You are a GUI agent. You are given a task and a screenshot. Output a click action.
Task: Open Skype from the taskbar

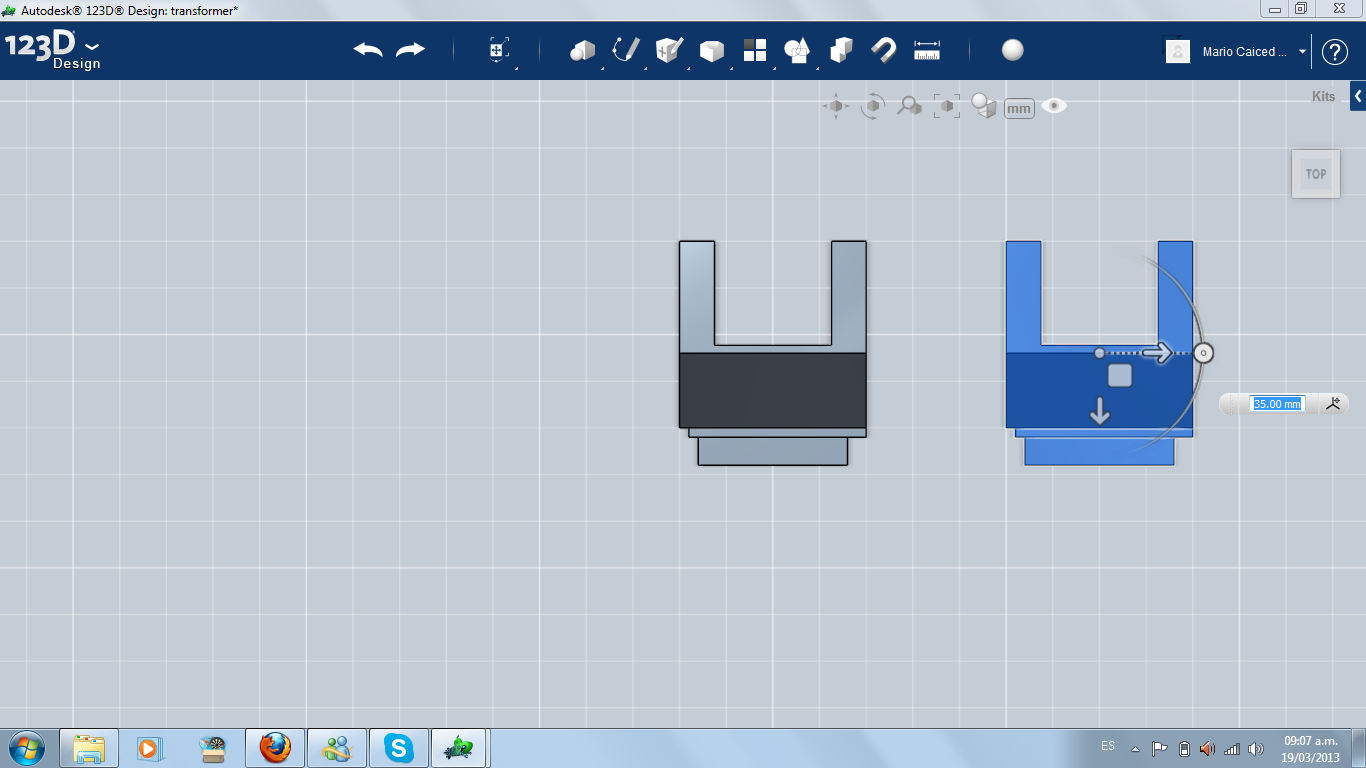point(399,748)
